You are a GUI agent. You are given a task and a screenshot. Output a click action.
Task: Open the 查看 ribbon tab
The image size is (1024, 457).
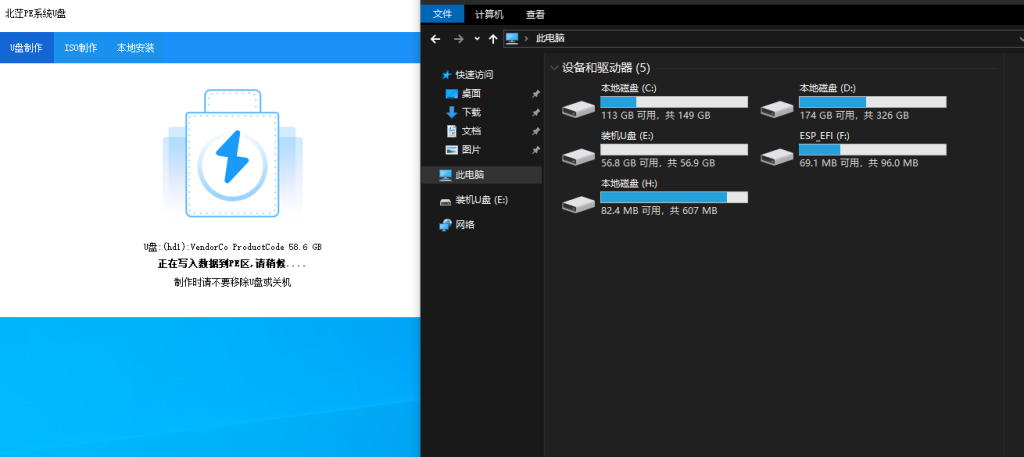535,14
